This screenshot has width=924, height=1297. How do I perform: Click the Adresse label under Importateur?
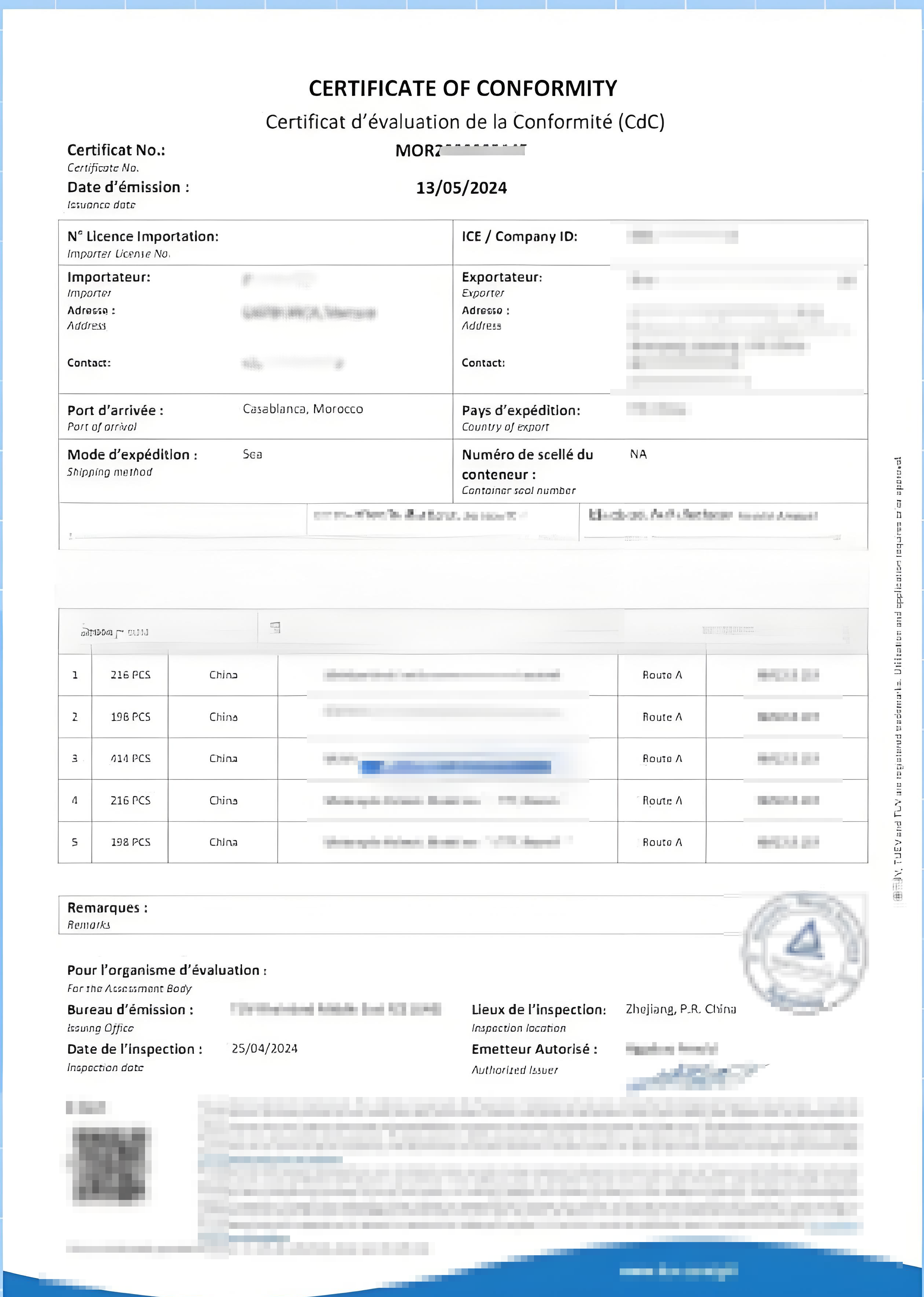pyautogui.click(x=91, y=310)
